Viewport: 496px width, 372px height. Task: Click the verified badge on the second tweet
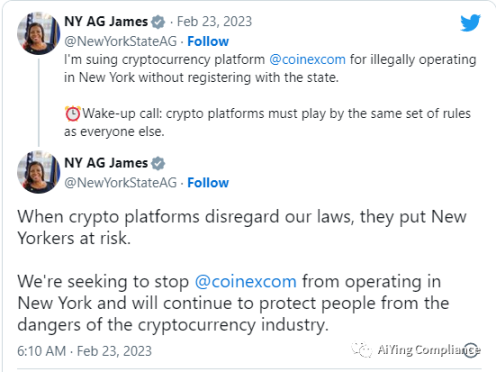(x=158, y=163)
